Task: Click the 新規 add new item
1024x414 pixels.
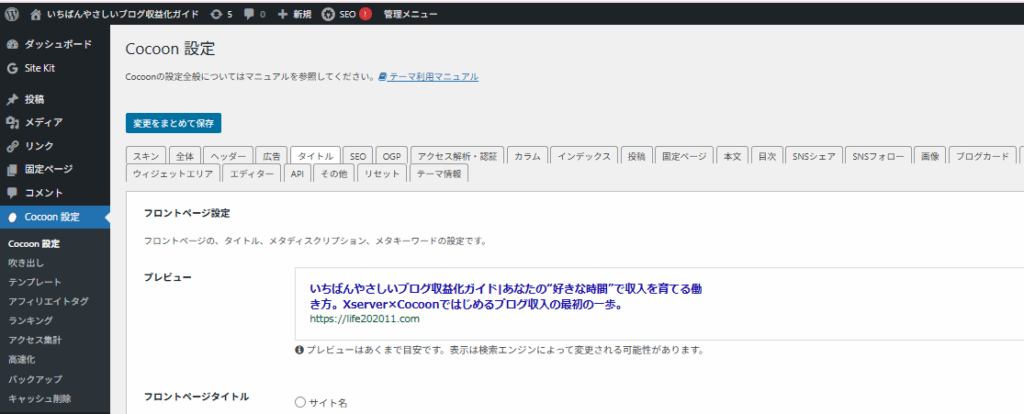Action: pyautogui.click(x=296, y=14)
